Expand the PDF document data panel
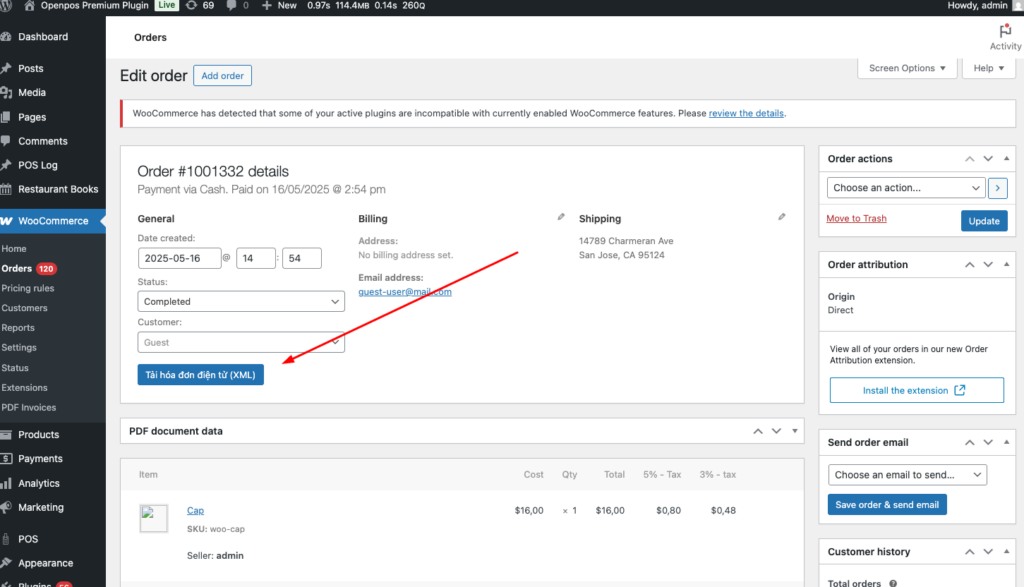1024x587 pixels. coord(795,431)
